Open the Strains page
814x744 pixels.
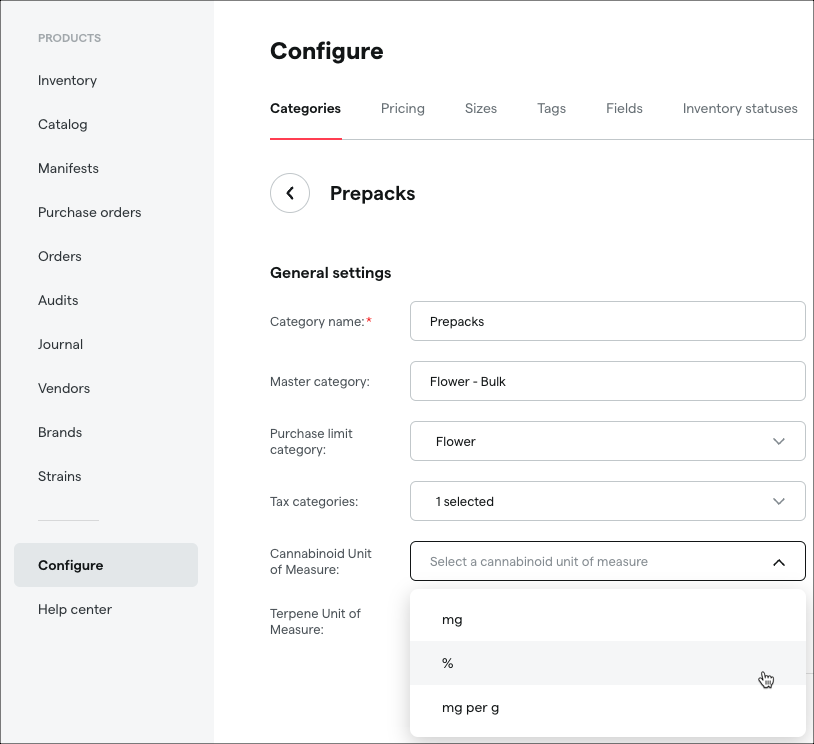point(60,476)
